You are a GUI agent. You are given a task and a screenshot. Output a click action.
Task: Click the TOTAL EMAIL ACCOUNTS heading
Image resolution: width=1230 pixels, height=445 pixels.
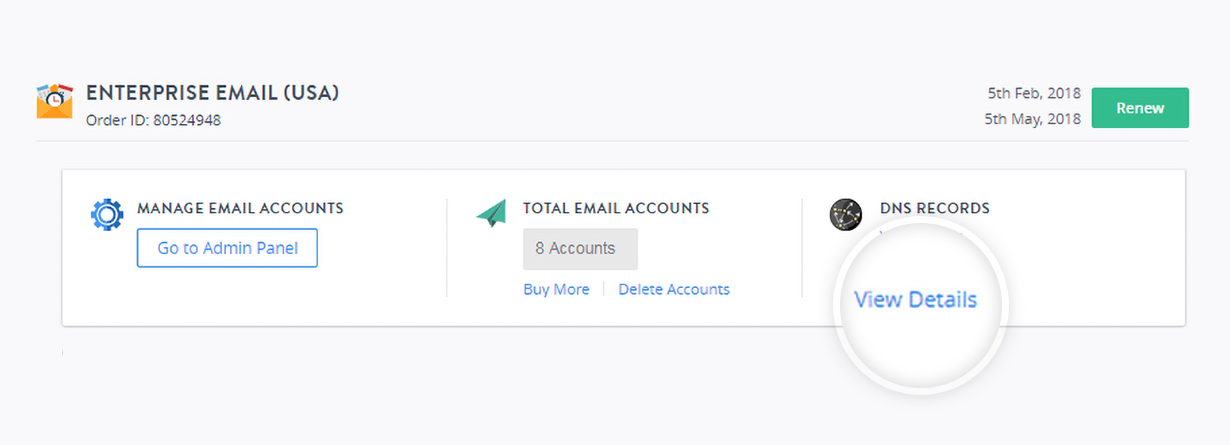[x=616, y=208]
